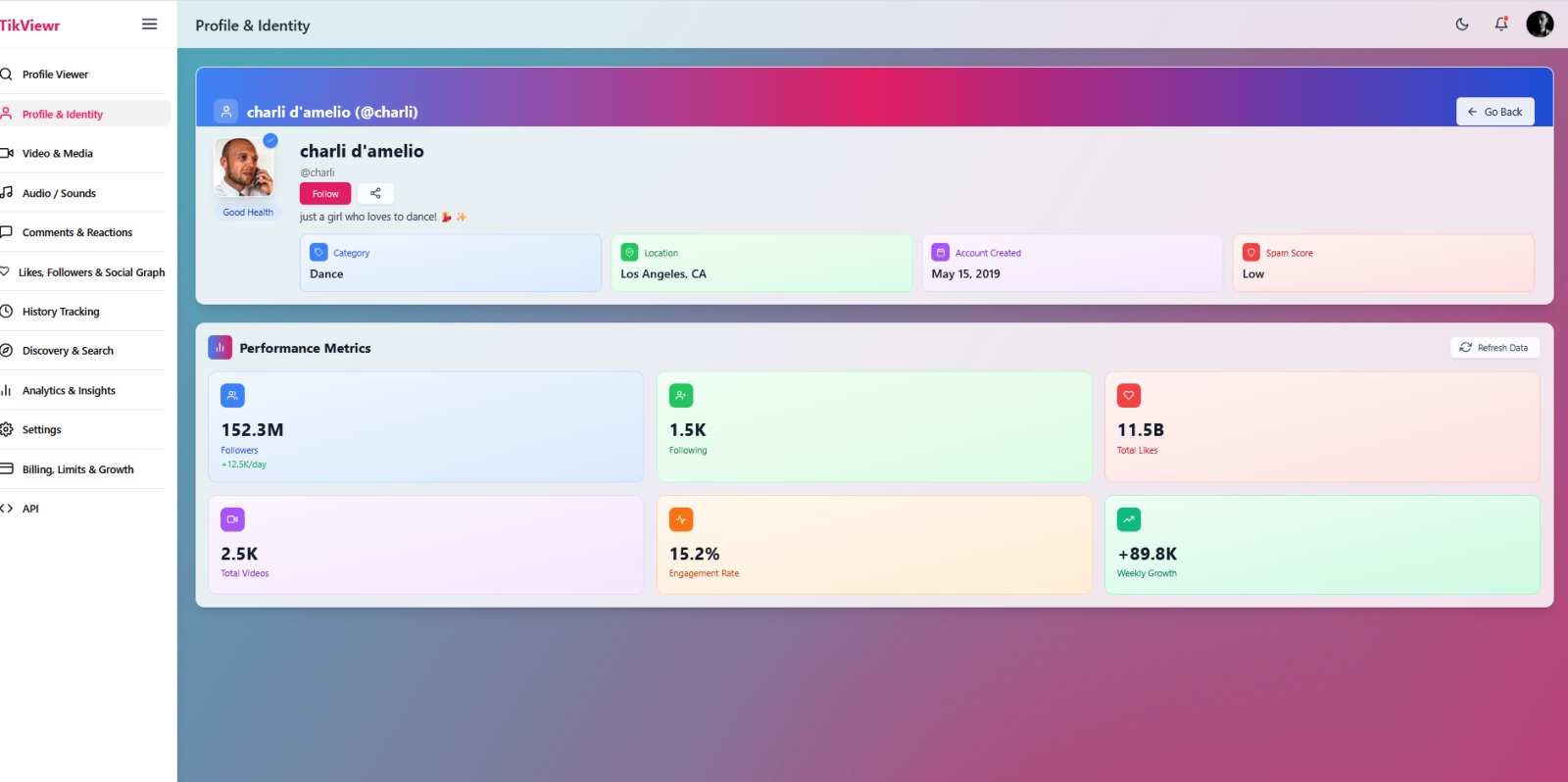Click the Location pin icon

pos(629,253)
